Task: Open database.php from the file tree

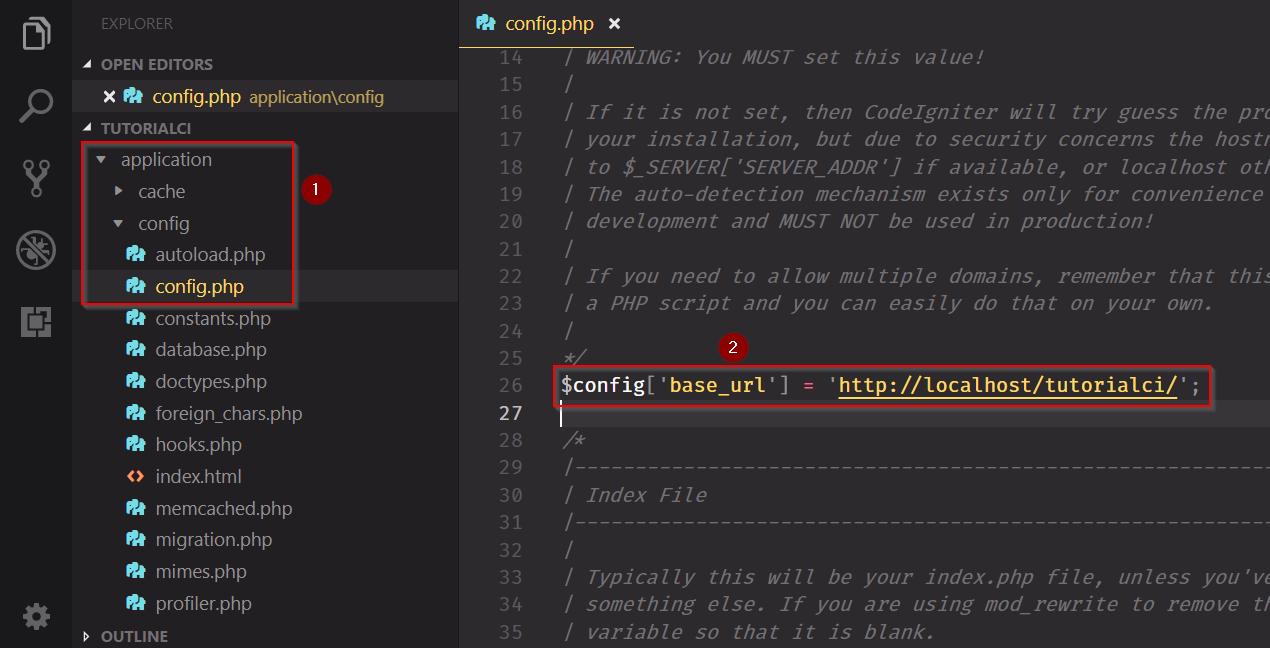Action: coord(211,350)
